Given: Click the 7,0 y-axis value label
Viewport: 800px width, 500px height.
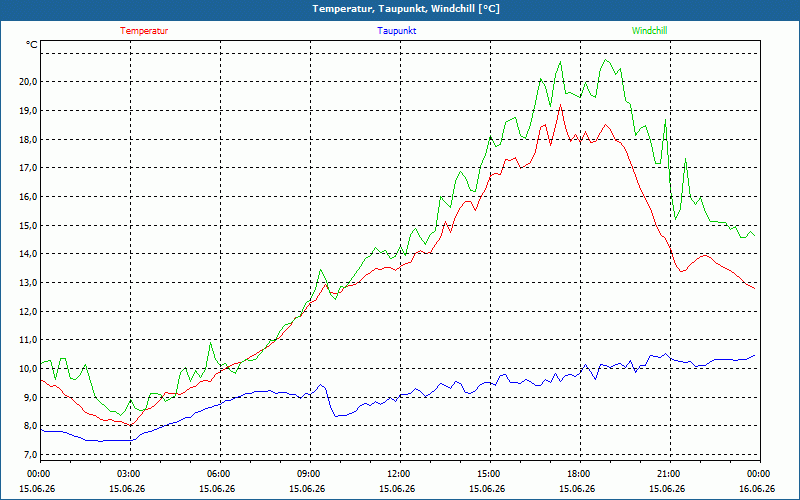Looking at the screenshot, I should point(31,455).
